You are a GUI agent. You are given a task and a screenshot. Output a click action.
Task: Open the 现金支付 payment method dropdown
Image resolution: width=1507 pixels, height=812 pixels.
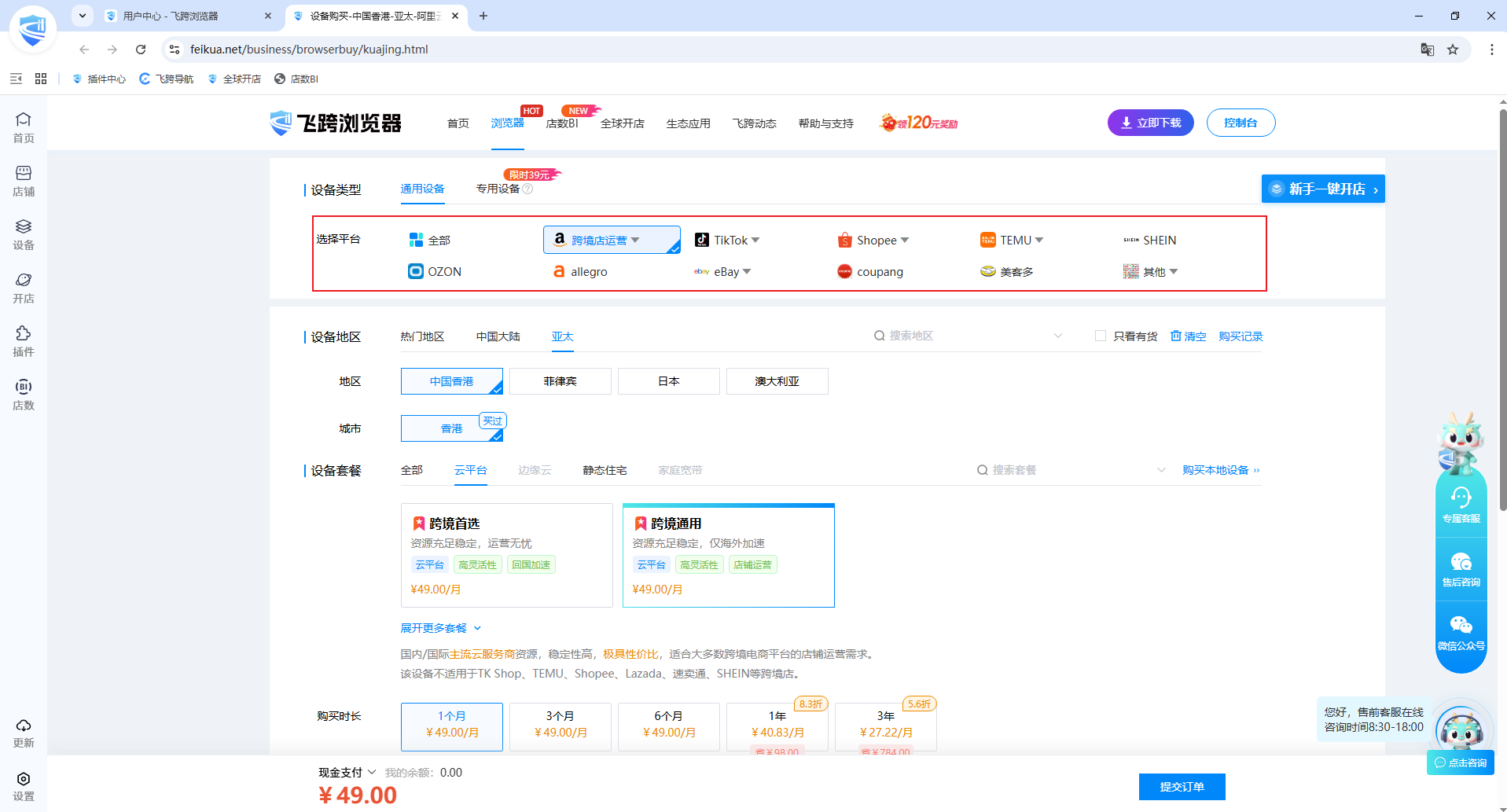coord(347,773)
